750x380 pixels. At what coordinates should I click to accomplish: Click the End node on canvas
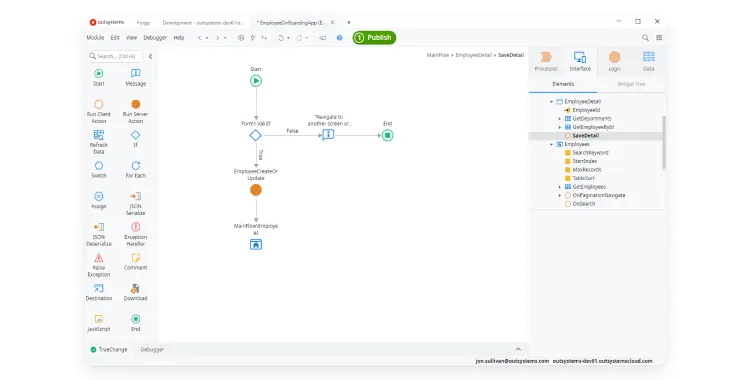387,135
